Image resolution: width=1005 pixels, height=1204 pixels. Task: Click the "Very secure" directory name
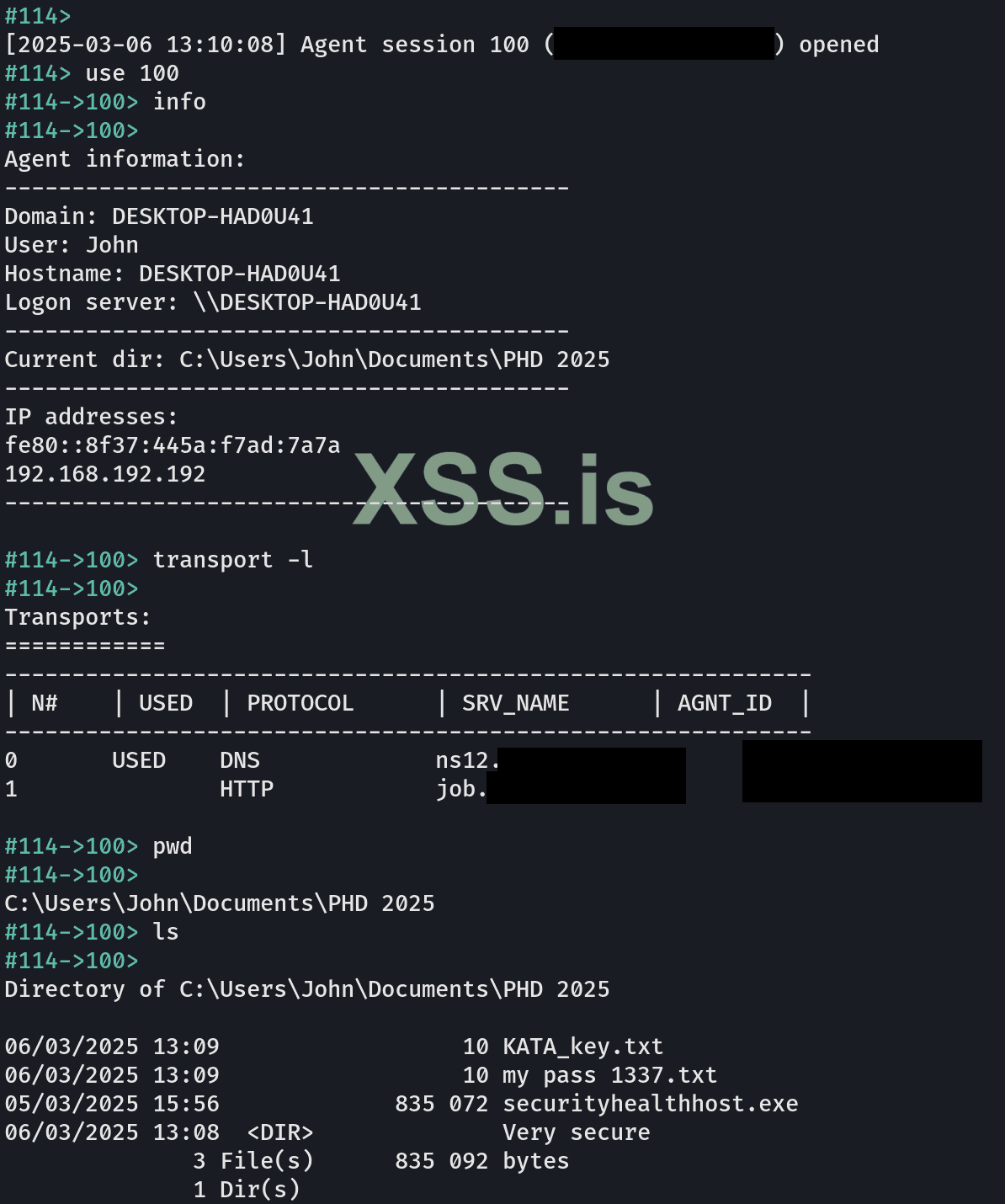click(576, 1132)
